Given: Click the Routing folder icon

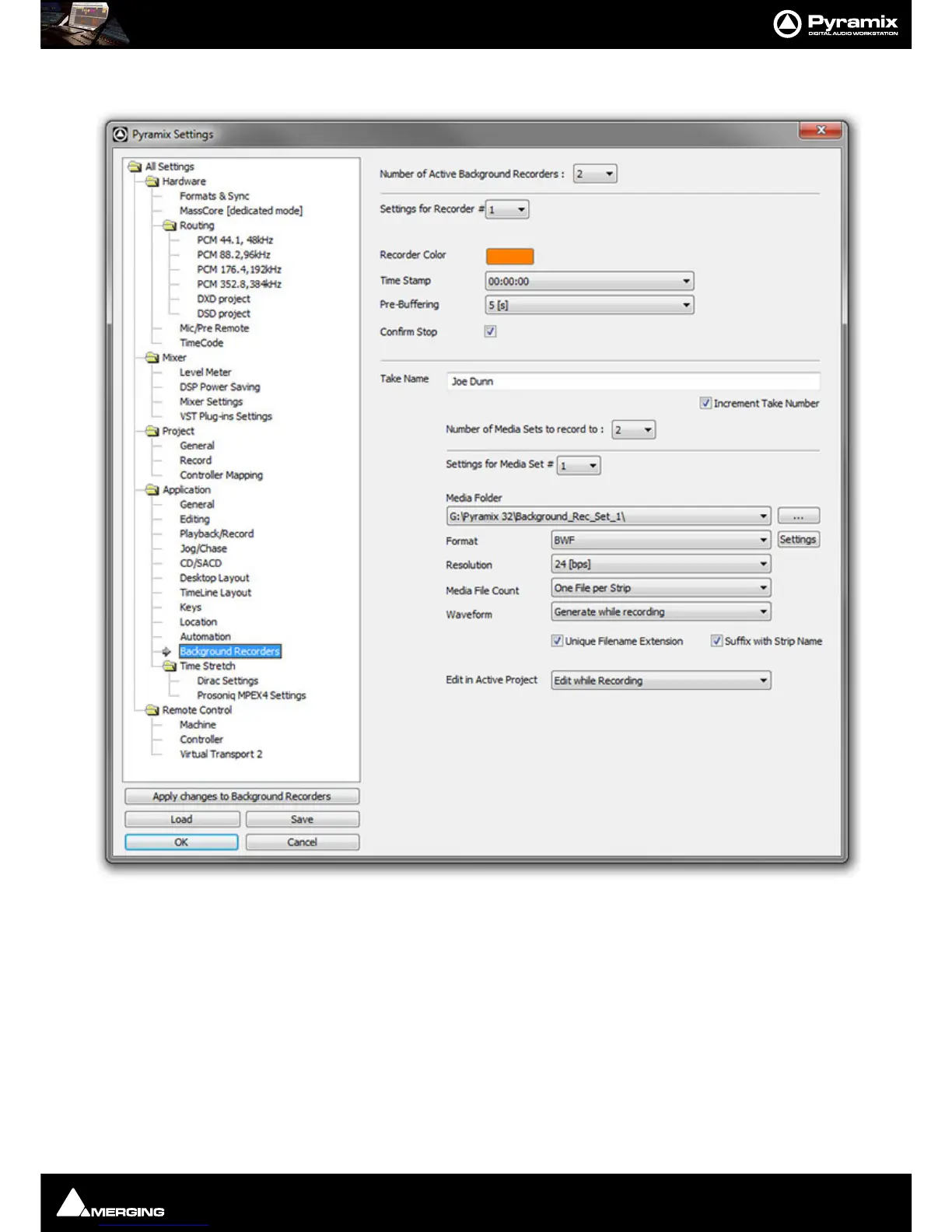Looking at the screenshot, I should click(170, 226).
